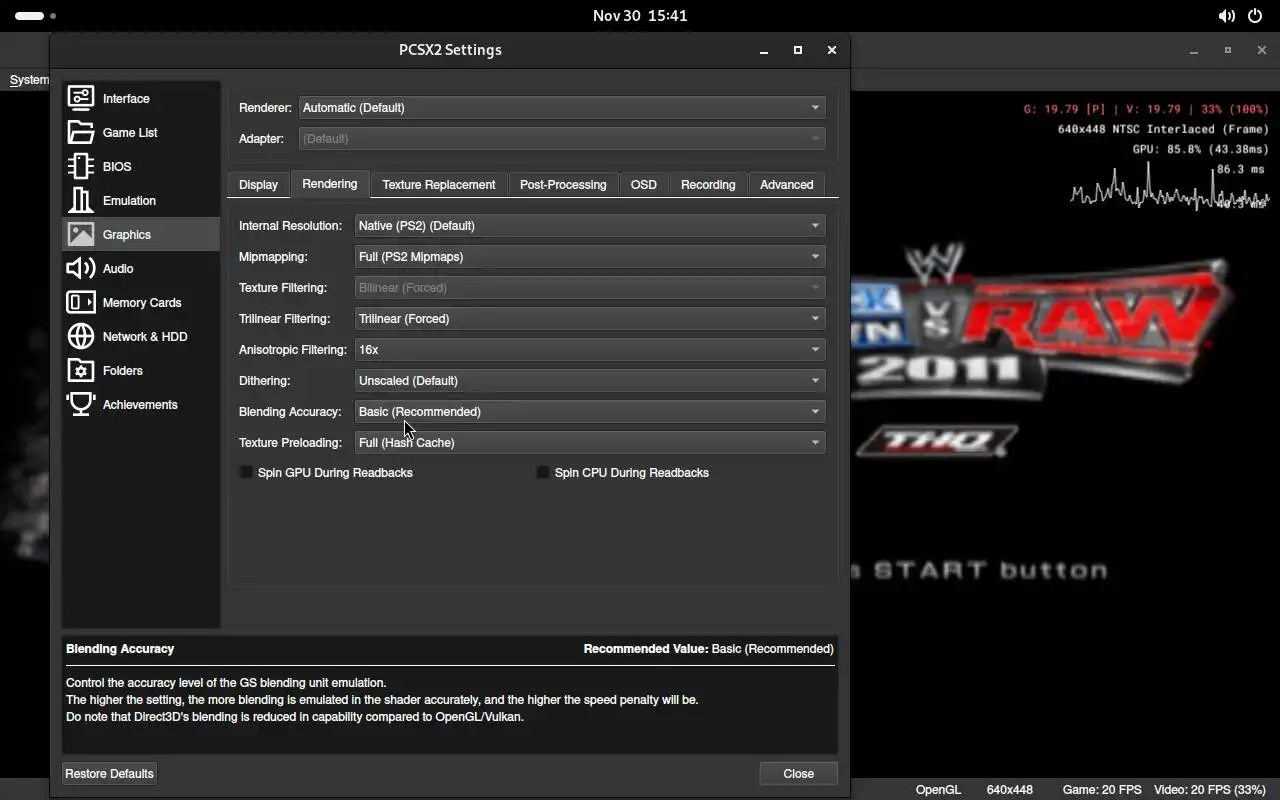Switch to the Display tab
1280x800 pixels.
point(258,184)
